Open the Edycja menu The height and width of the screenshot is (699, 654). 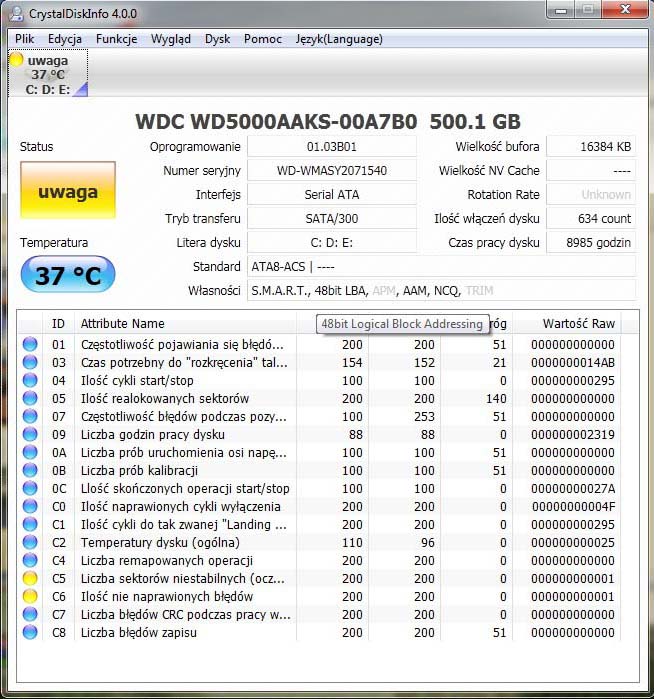[65, 39]
